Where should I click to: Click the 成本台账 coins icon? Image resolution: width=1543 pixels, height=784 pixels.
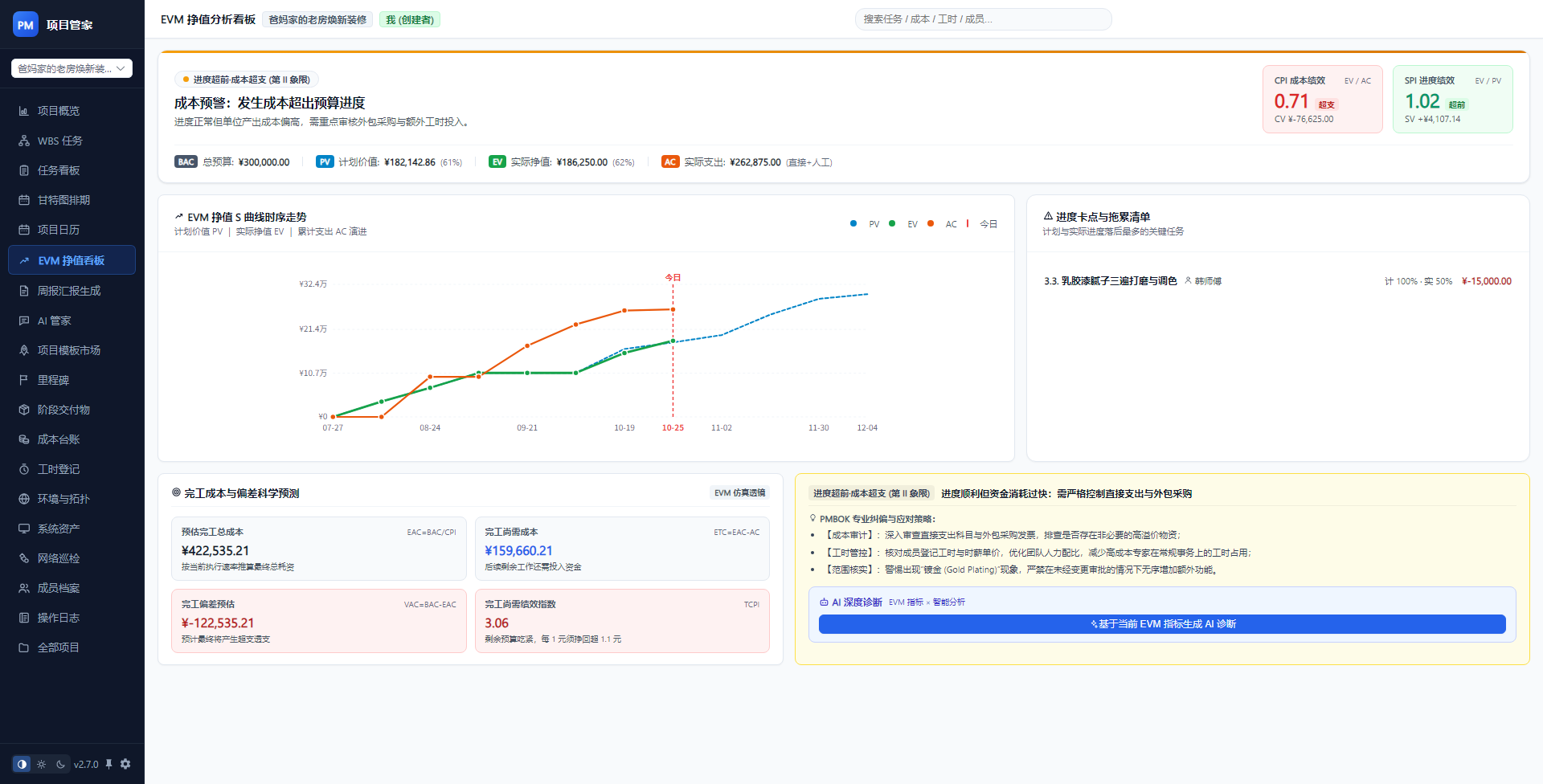pyautogui.click(x=24, y=439)
